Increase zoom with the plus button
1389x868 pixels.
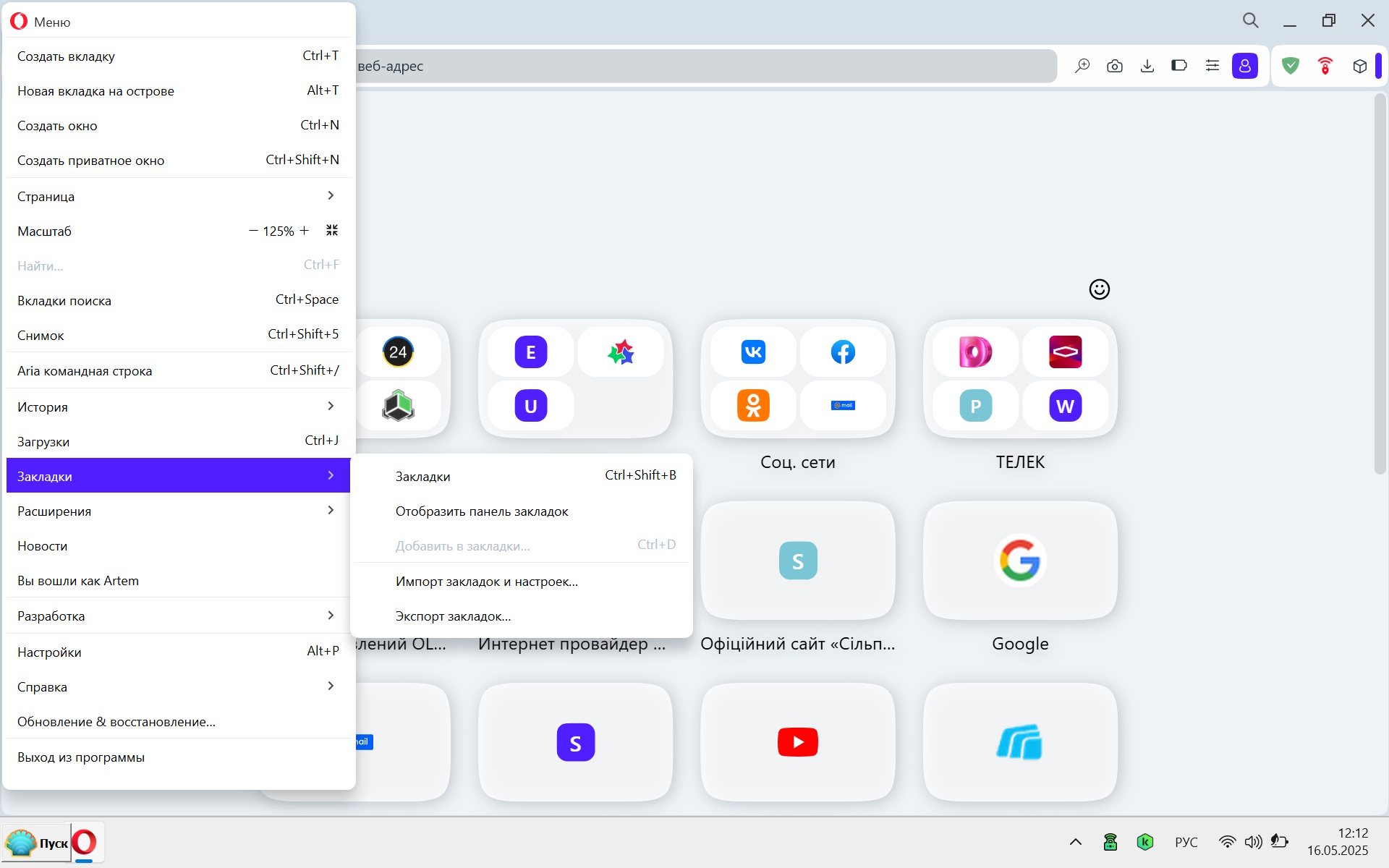click(304, 231)
